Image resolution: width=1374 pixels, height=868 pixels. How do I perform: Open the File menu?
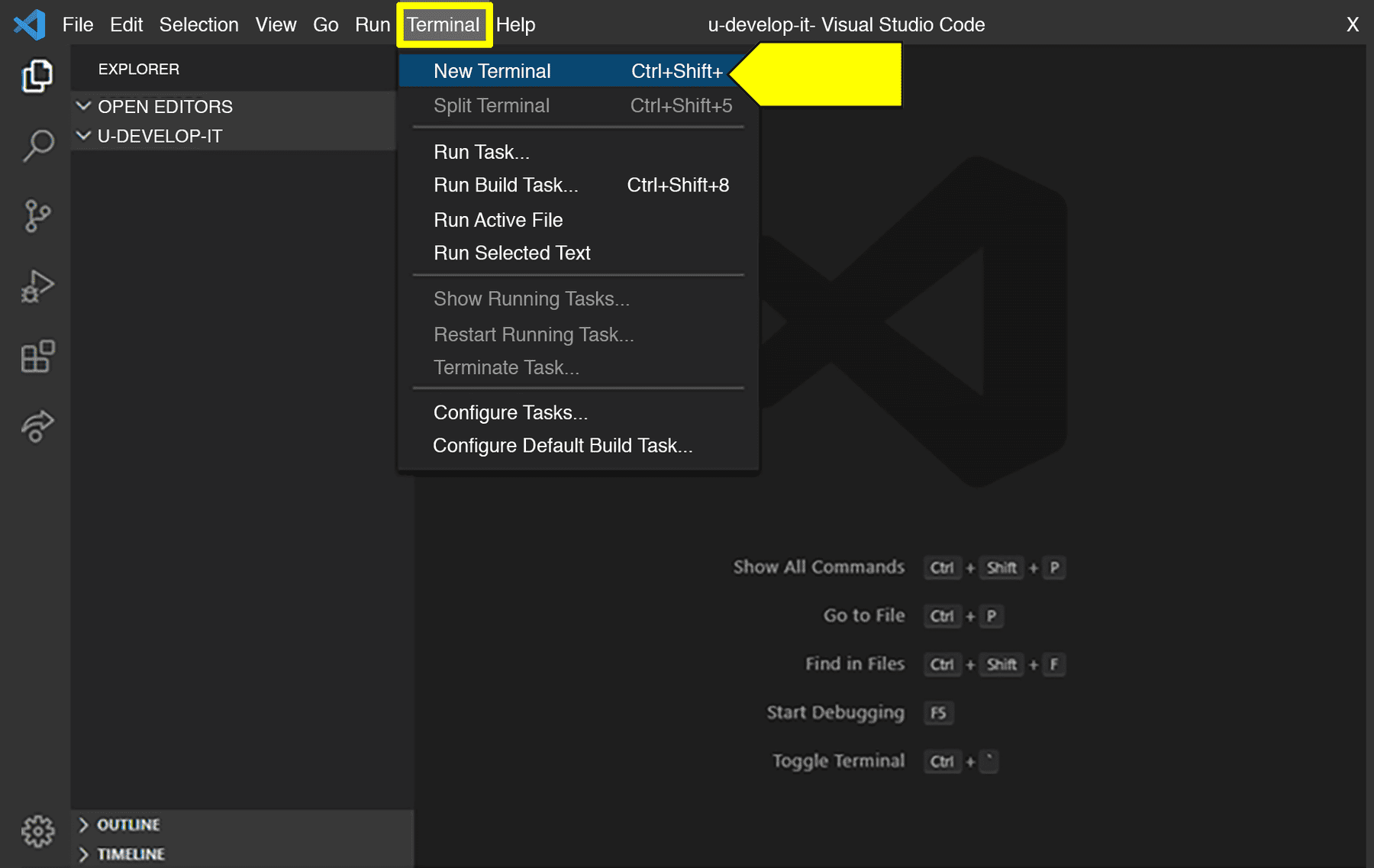point(77,24)
